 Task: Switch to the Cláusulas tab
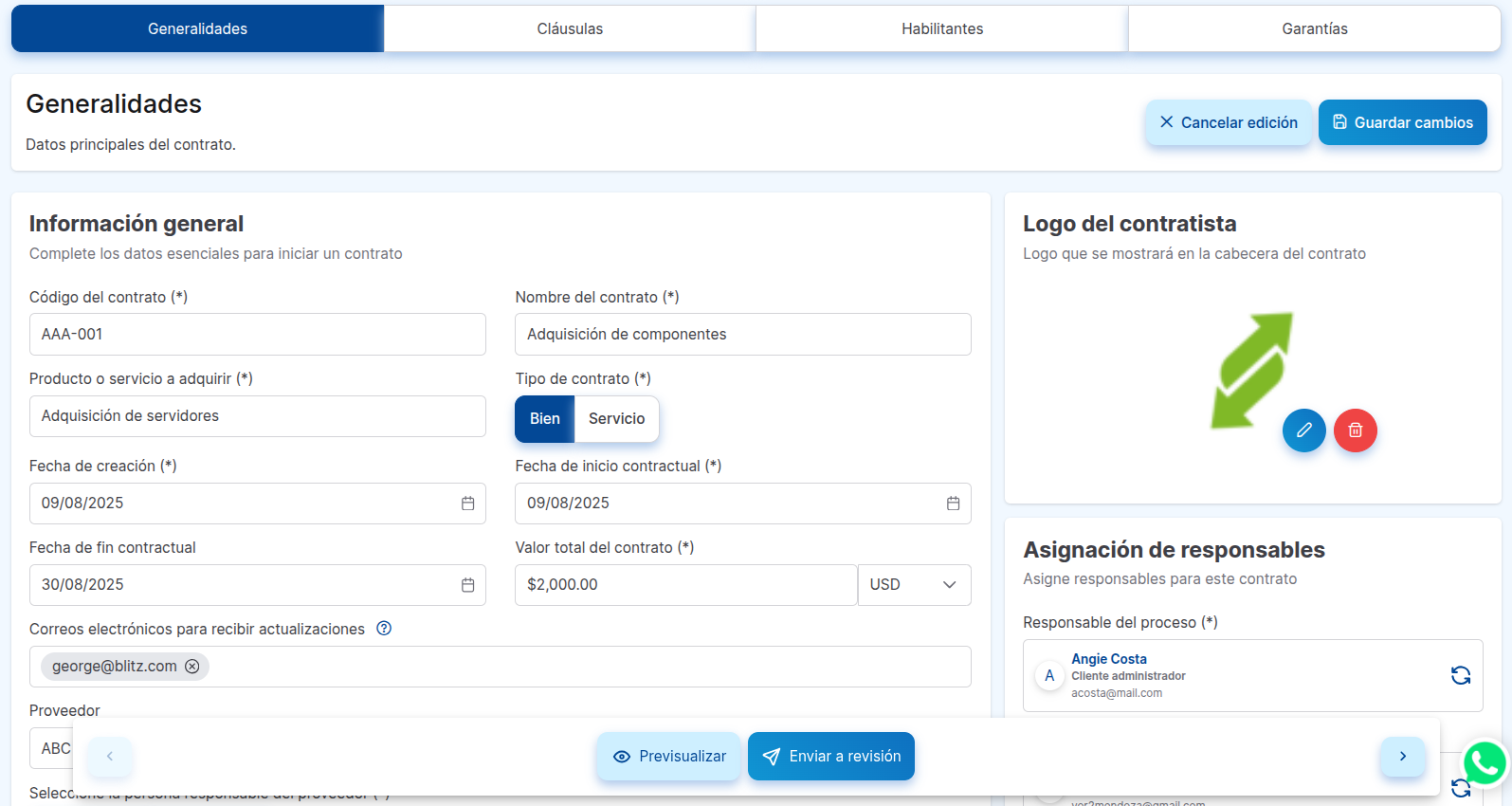click(x=570, y=29)
